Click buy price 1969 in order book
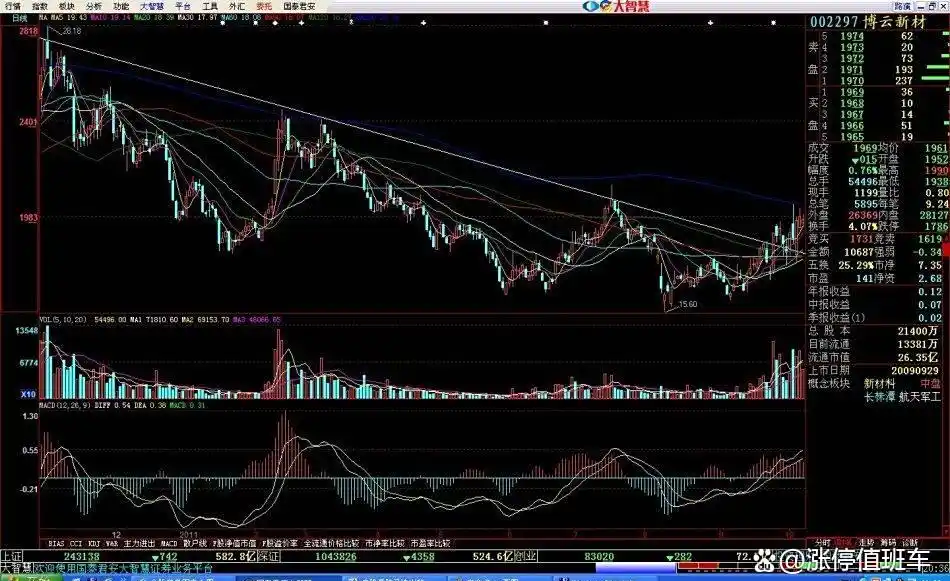The width and height of the screenshot is (950, 581). pos(851,92)
